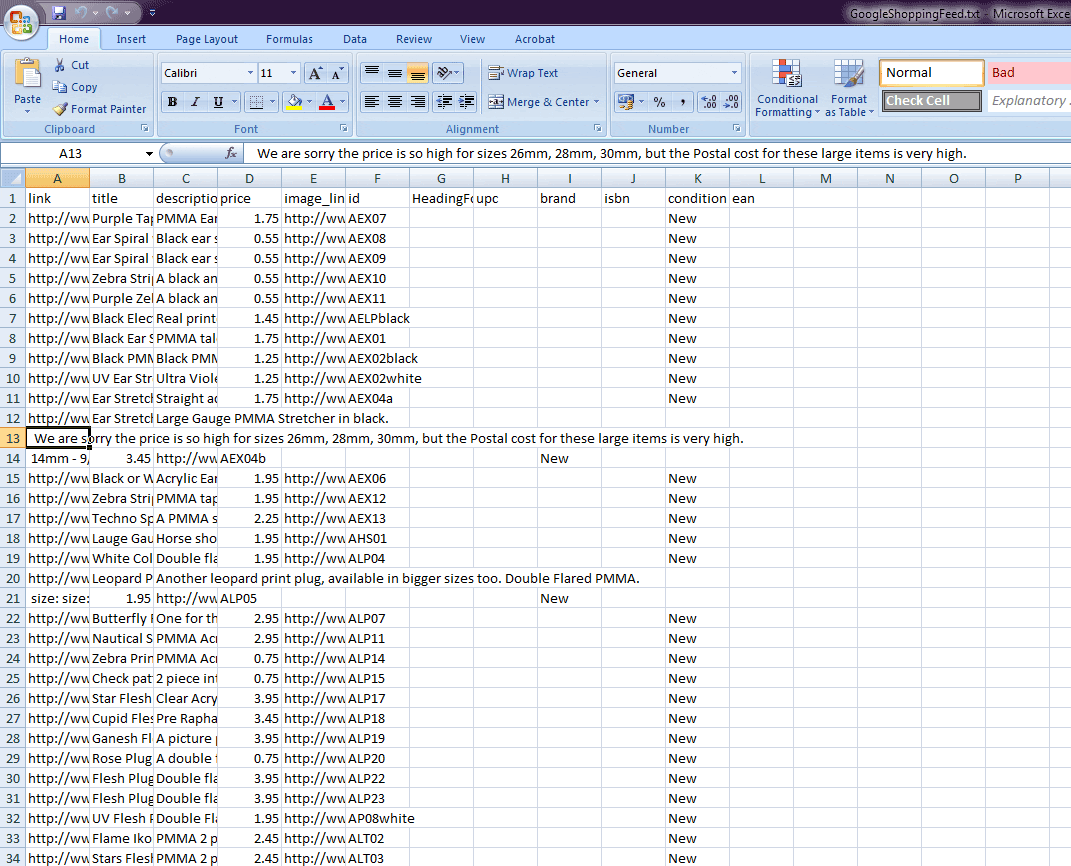Click the Cut scissors icon
The image size is (1071, 866).
[61, 65]
